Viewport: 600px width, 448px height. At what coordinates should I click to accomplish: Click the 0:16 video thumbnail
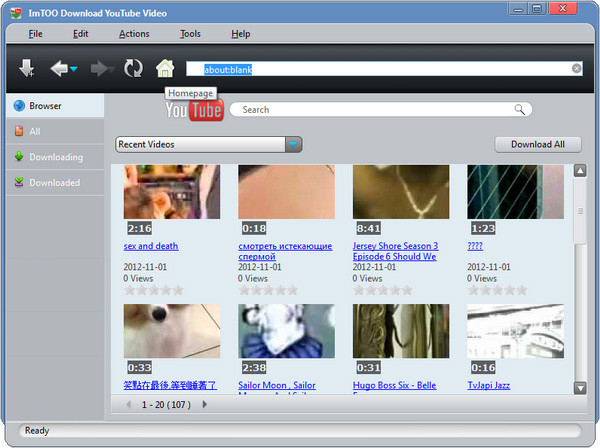(515, 331)
